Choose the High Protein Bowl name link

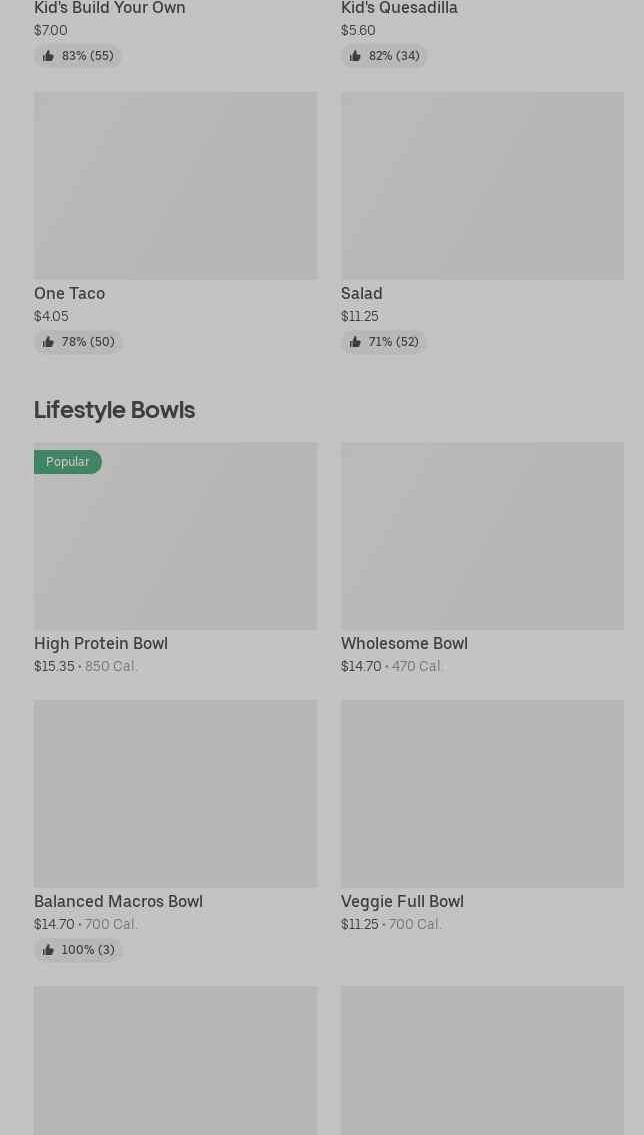tap(101, 644)
